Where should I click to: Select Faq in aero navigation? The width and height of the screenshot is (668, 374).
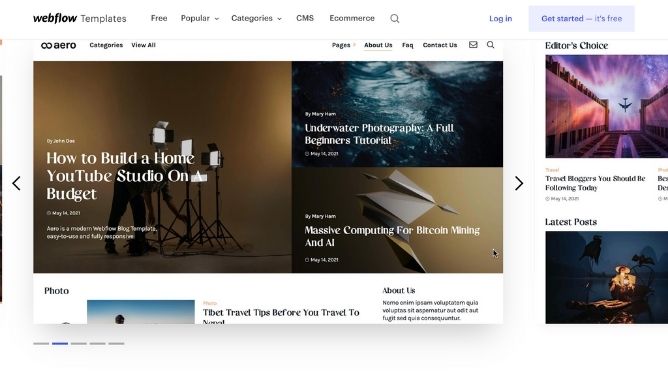click(408, 45)
